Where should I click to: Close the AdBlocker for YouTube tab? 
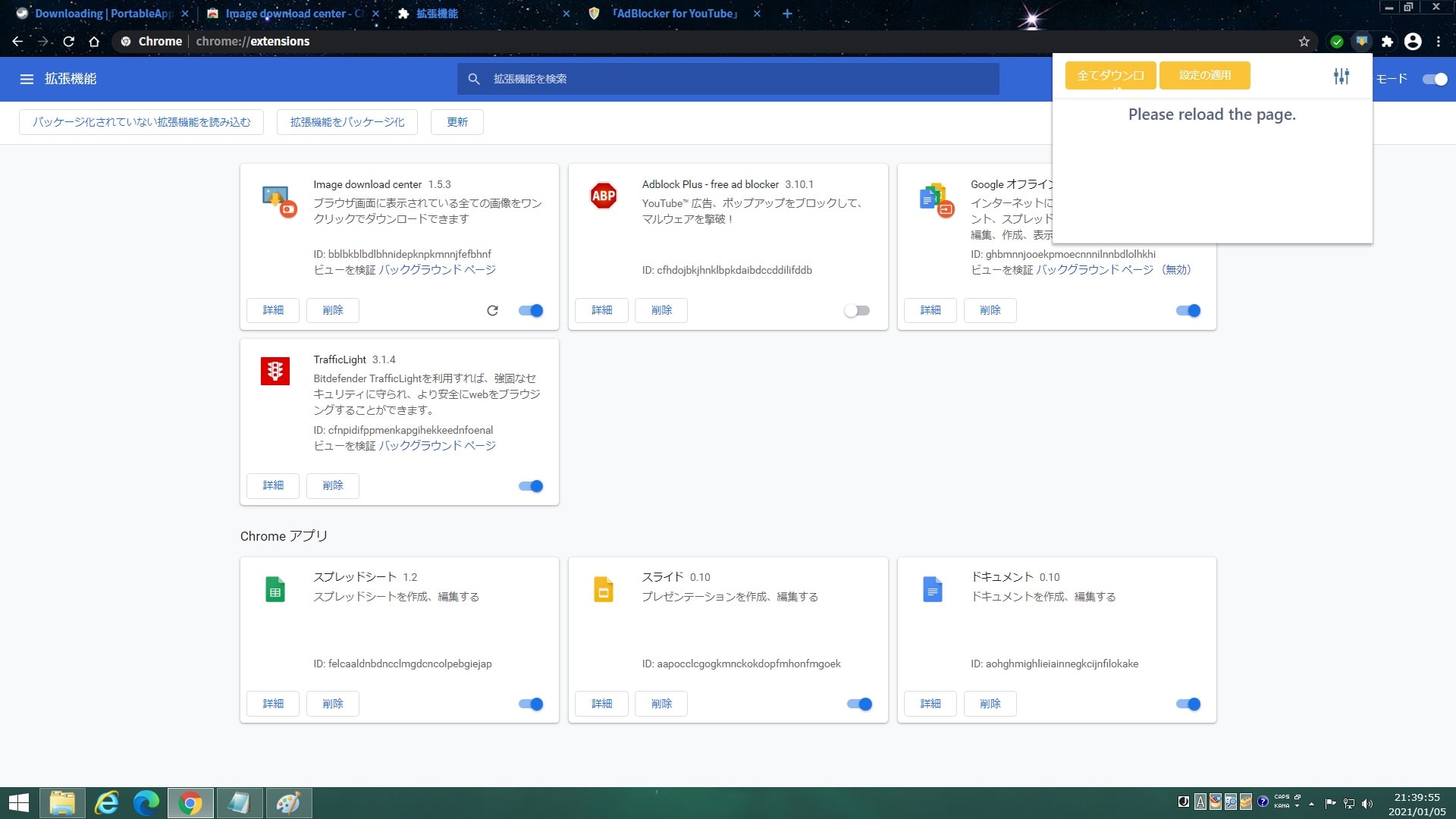pos(757,14)
